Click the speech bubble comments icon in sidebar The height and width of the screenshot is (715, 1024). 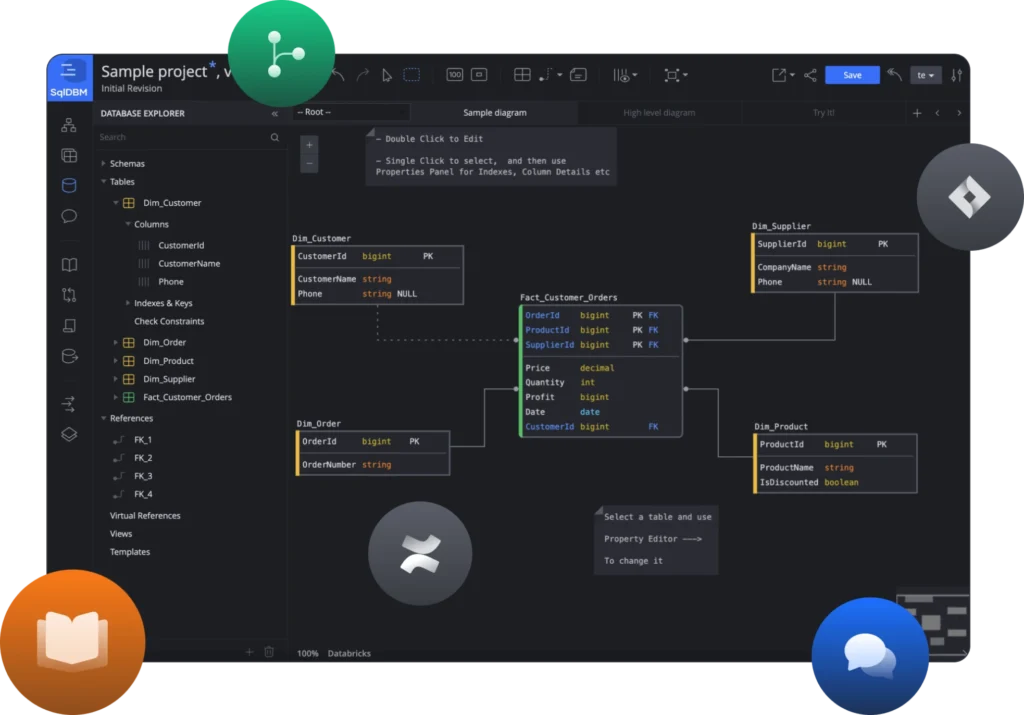(x=69, y=216)
